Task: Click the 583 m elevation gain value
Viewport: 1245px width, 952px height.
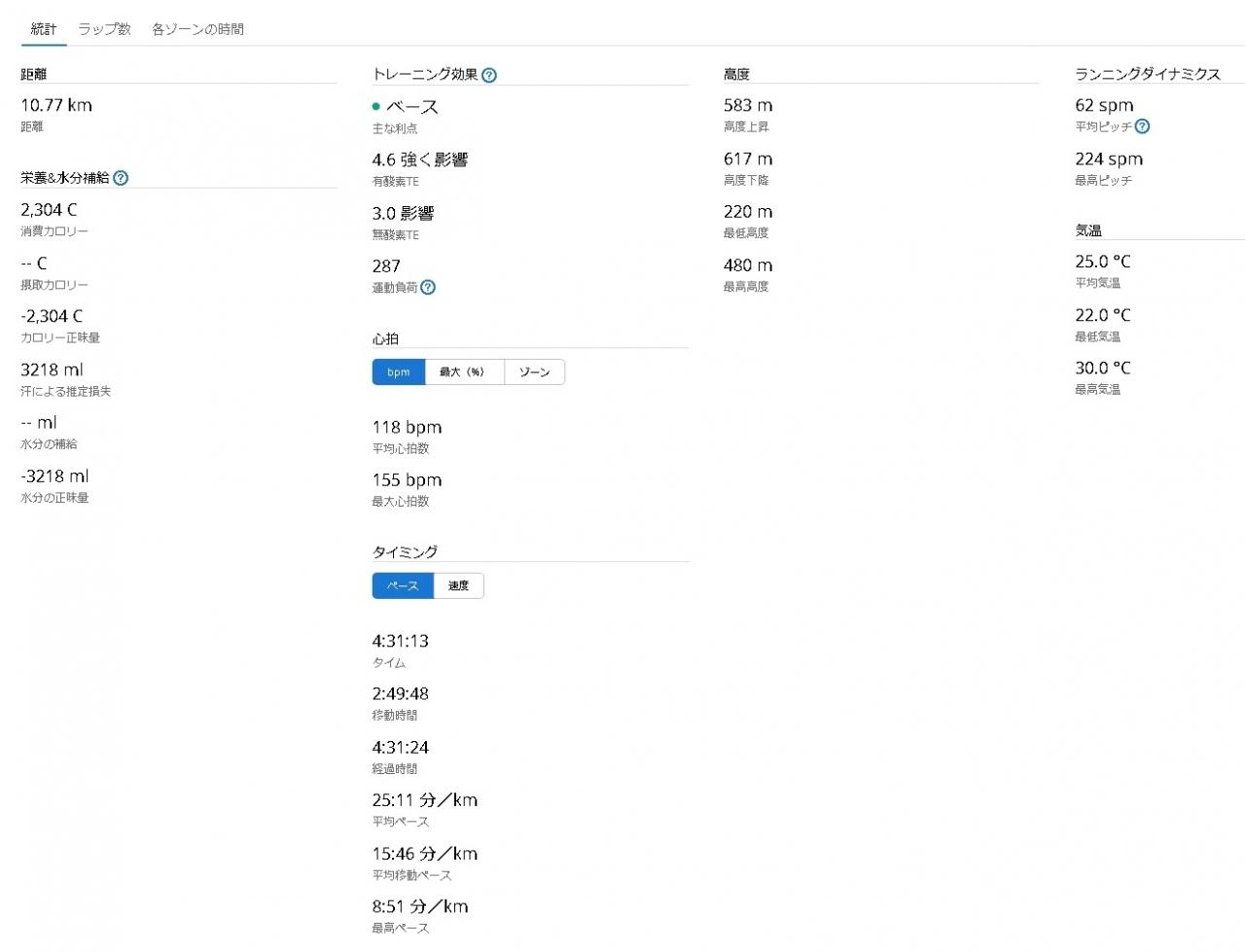Action: point(748,105)
